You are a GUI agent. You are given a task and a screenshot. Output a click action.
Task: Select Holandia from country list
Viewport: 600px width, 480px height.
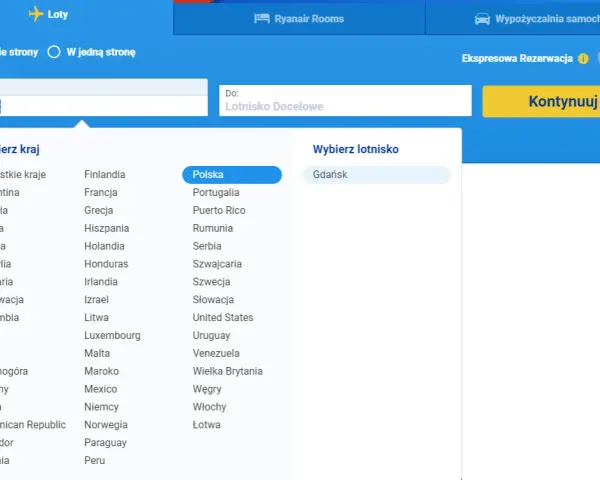104,246
